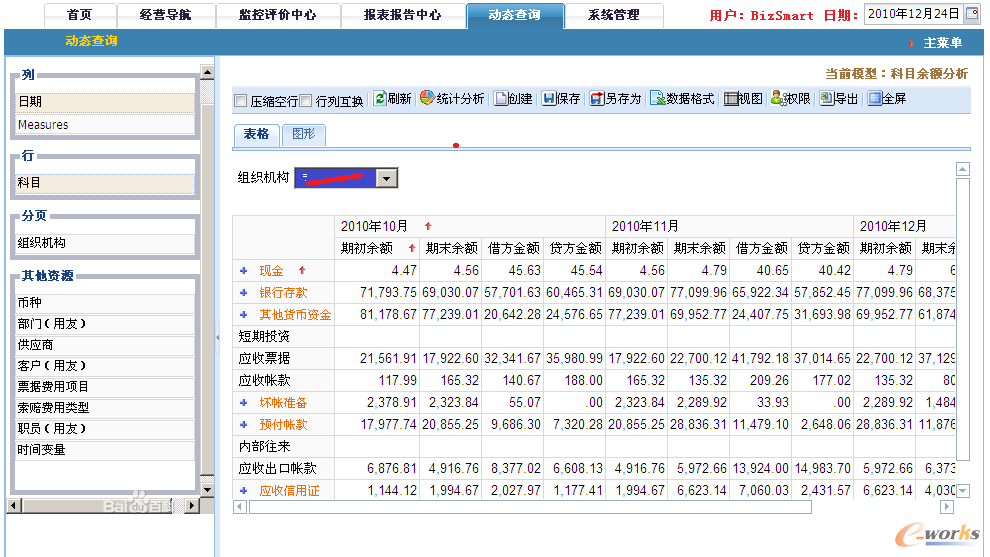Expand the 现金 row
This screenshot has width=990, height=557.
[x=243, y=270]
